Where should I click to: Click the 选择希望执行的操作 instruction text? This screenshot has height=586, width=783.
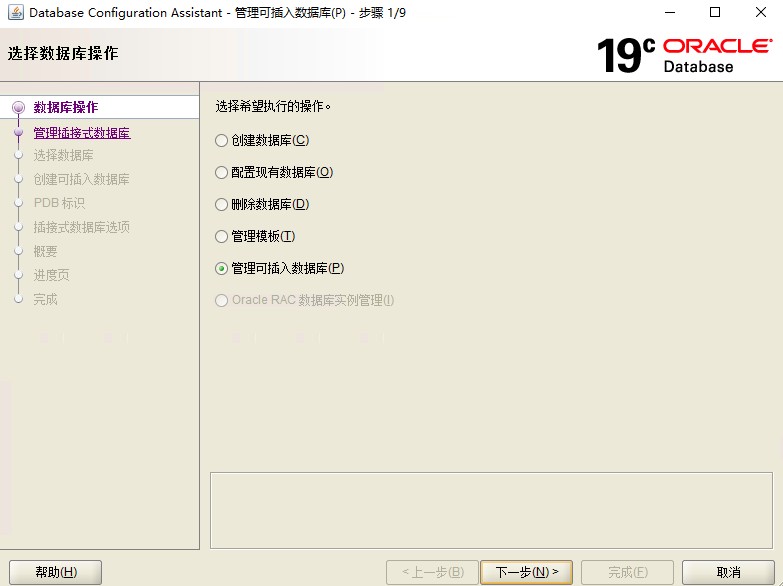(x=273, y=106)
